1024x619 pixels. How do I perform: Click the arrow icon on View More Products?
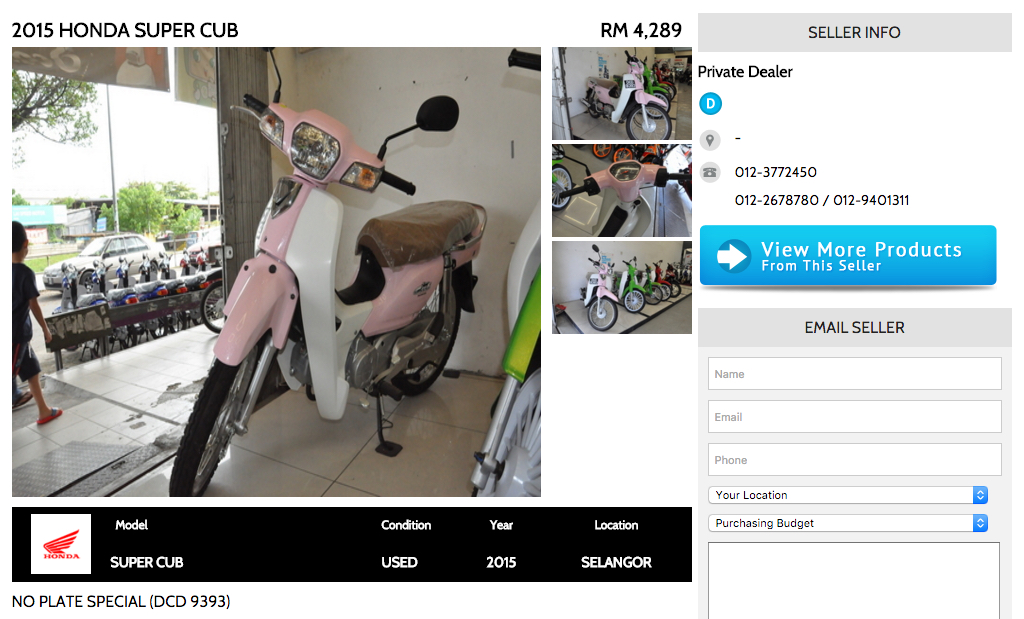point(733,256)
